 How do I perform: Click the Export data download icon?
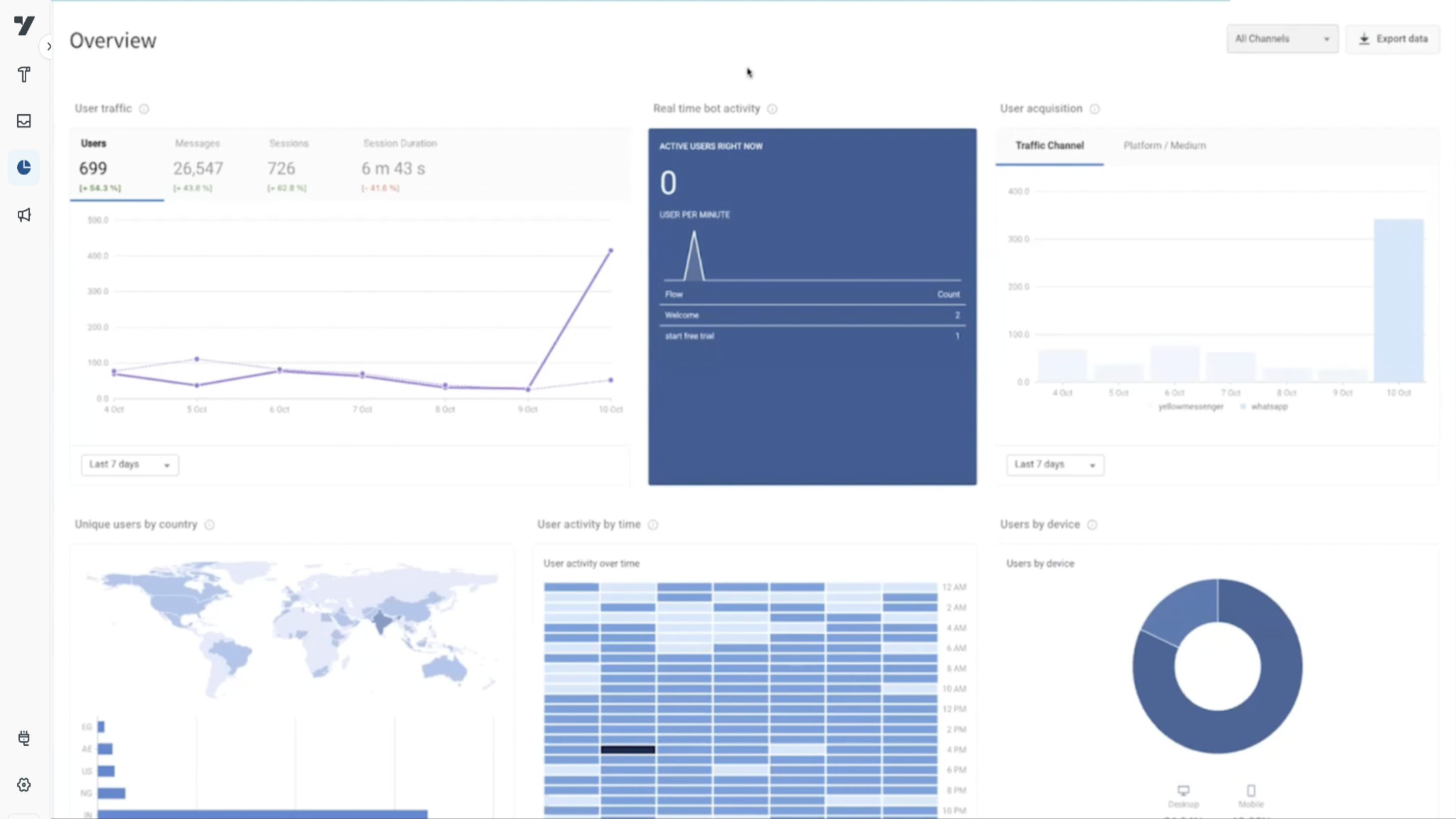click(x=1365, y=38)
